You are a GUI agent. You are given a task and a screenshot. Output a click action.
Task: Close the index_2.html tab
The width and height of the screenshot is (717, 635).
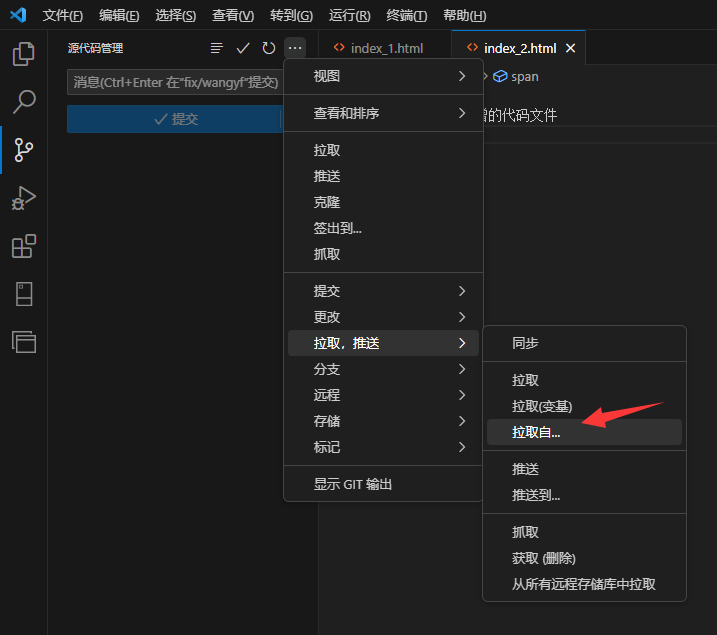click(x=570, y=48)
